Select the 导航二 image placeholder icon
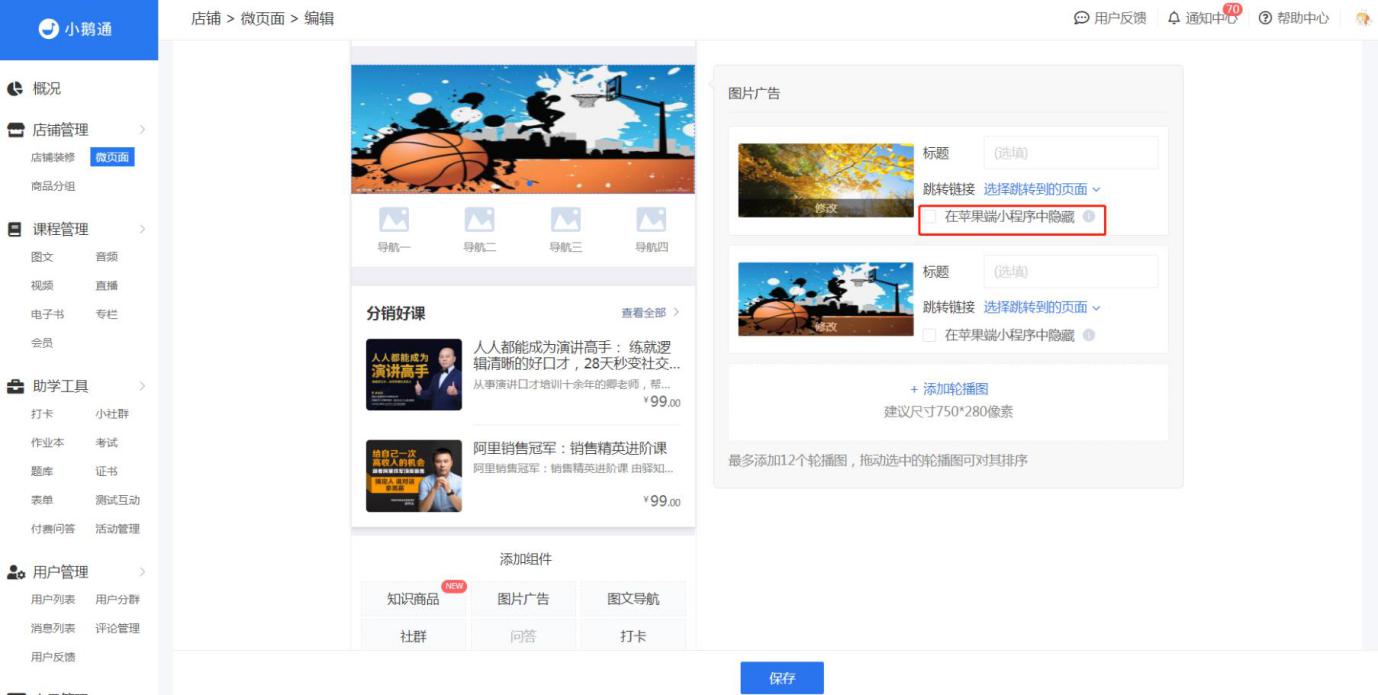 click(x=480, y=220)
